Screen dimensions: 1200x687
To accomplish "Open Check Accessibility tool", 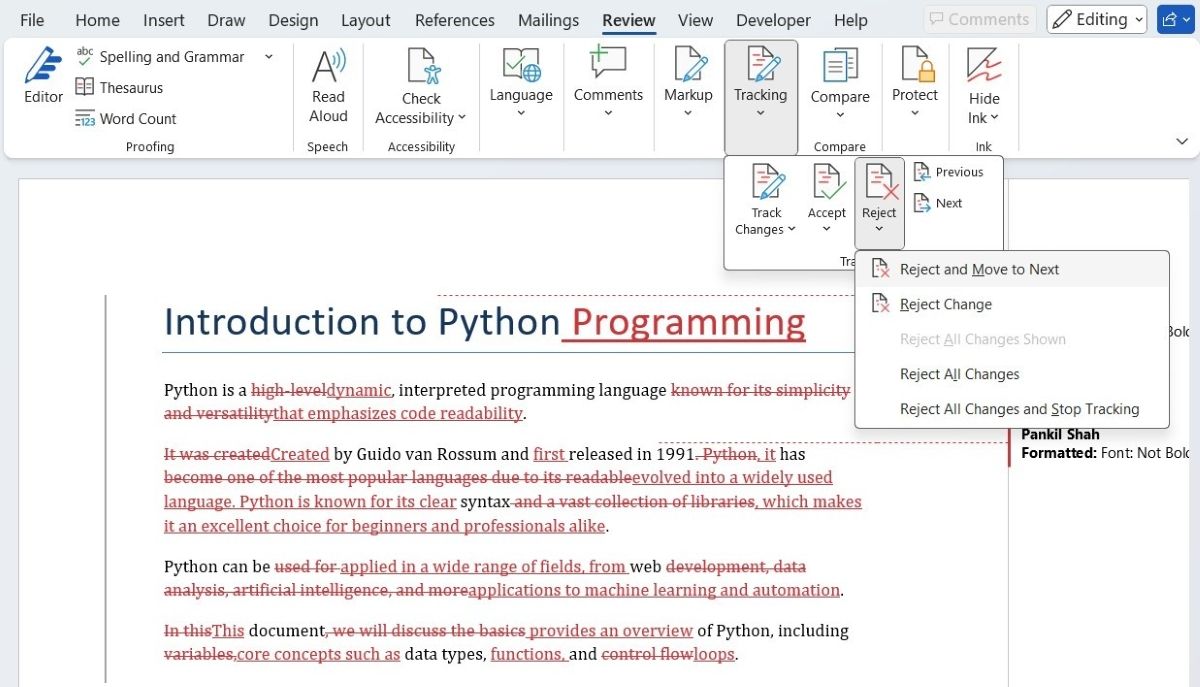I will point(421,86).
